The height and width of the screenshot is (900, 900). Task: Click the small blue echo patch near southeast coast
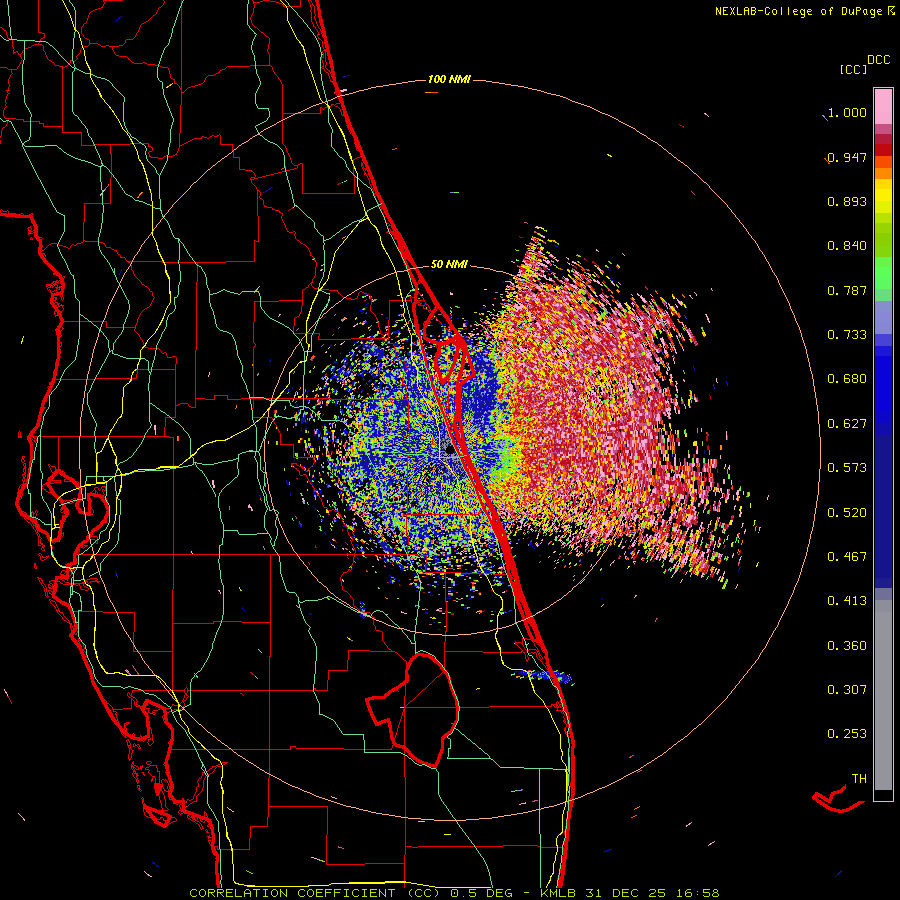545,677
